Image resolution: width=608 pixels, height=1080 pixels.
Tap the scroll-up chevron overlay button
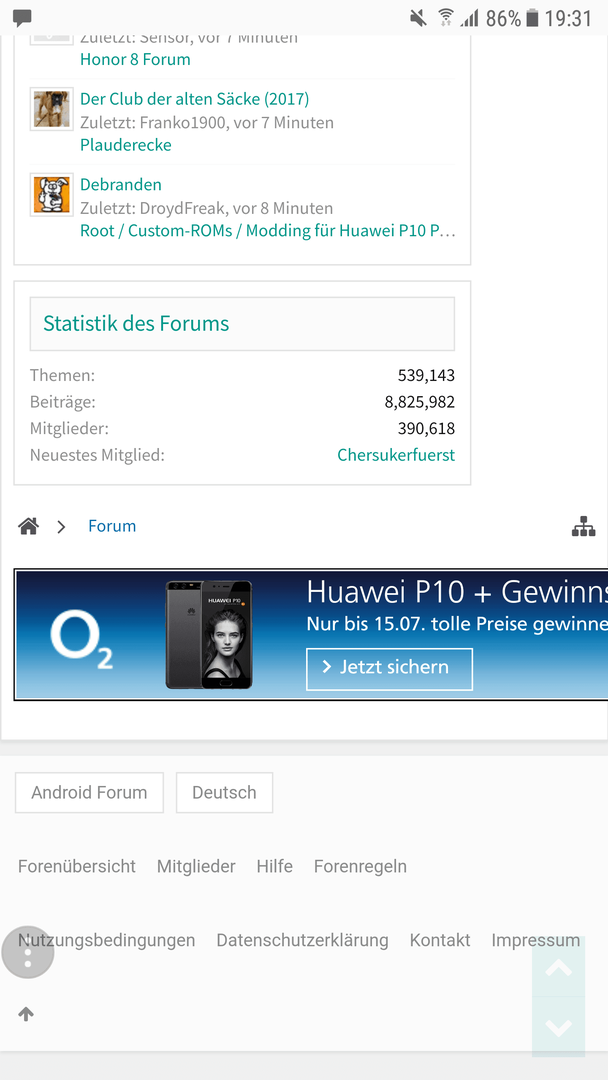click(558, 968)
